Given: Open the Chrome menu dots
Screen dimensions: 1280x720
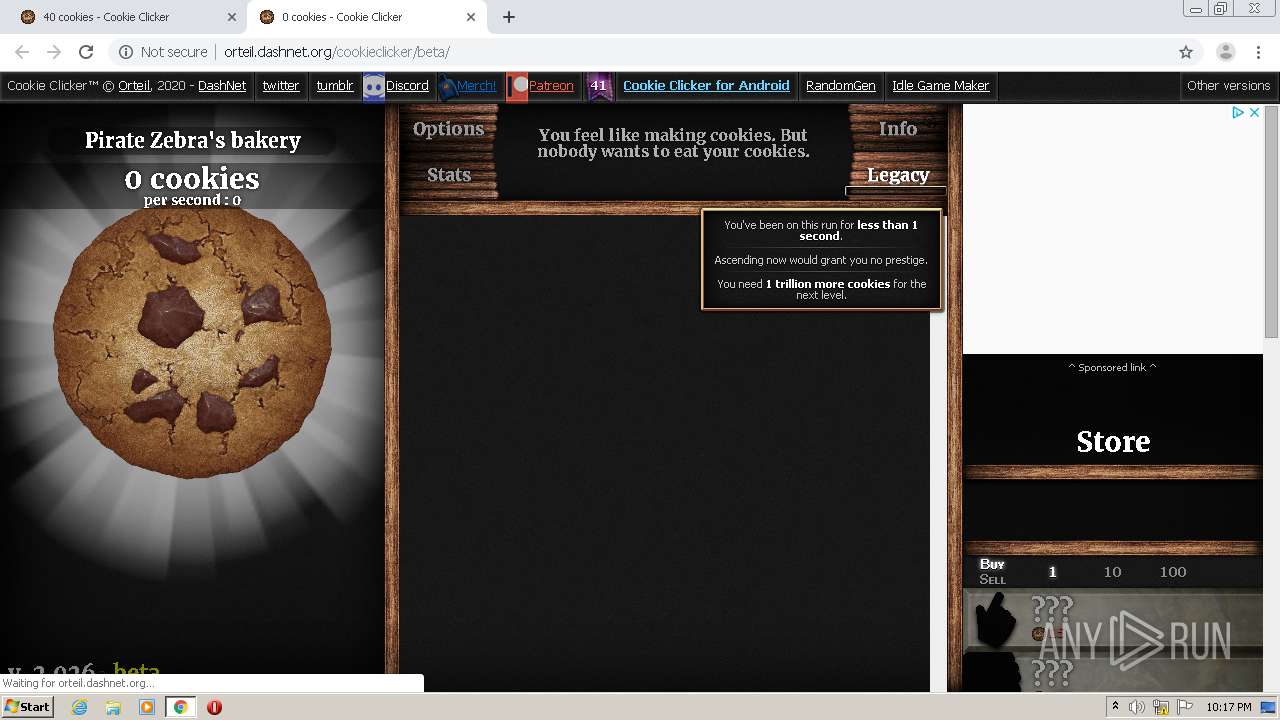Looking at the screenshot, I should [x=1259, y=52].
